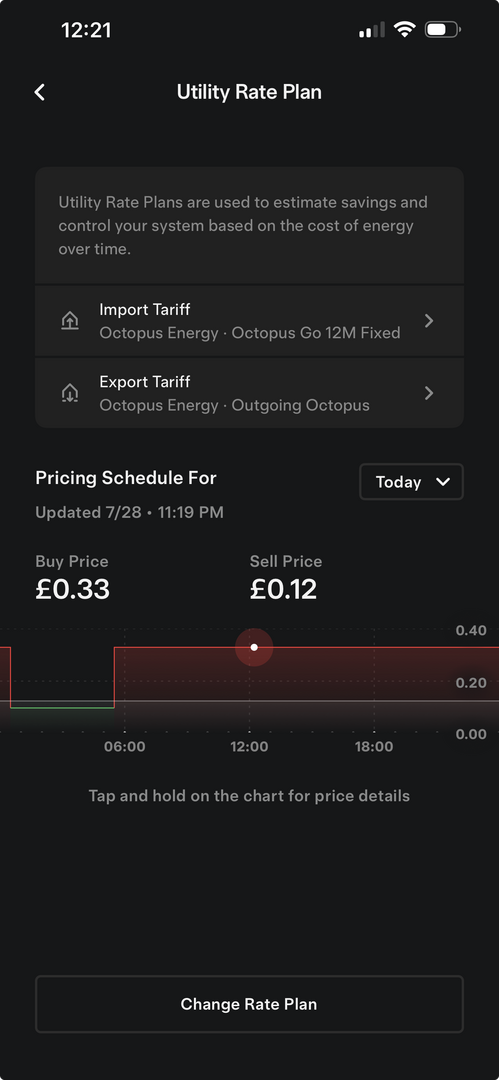Tap the white dot marker on chart
The width and height of the screenshot is (499, 1080).
(x=254, y=647)
